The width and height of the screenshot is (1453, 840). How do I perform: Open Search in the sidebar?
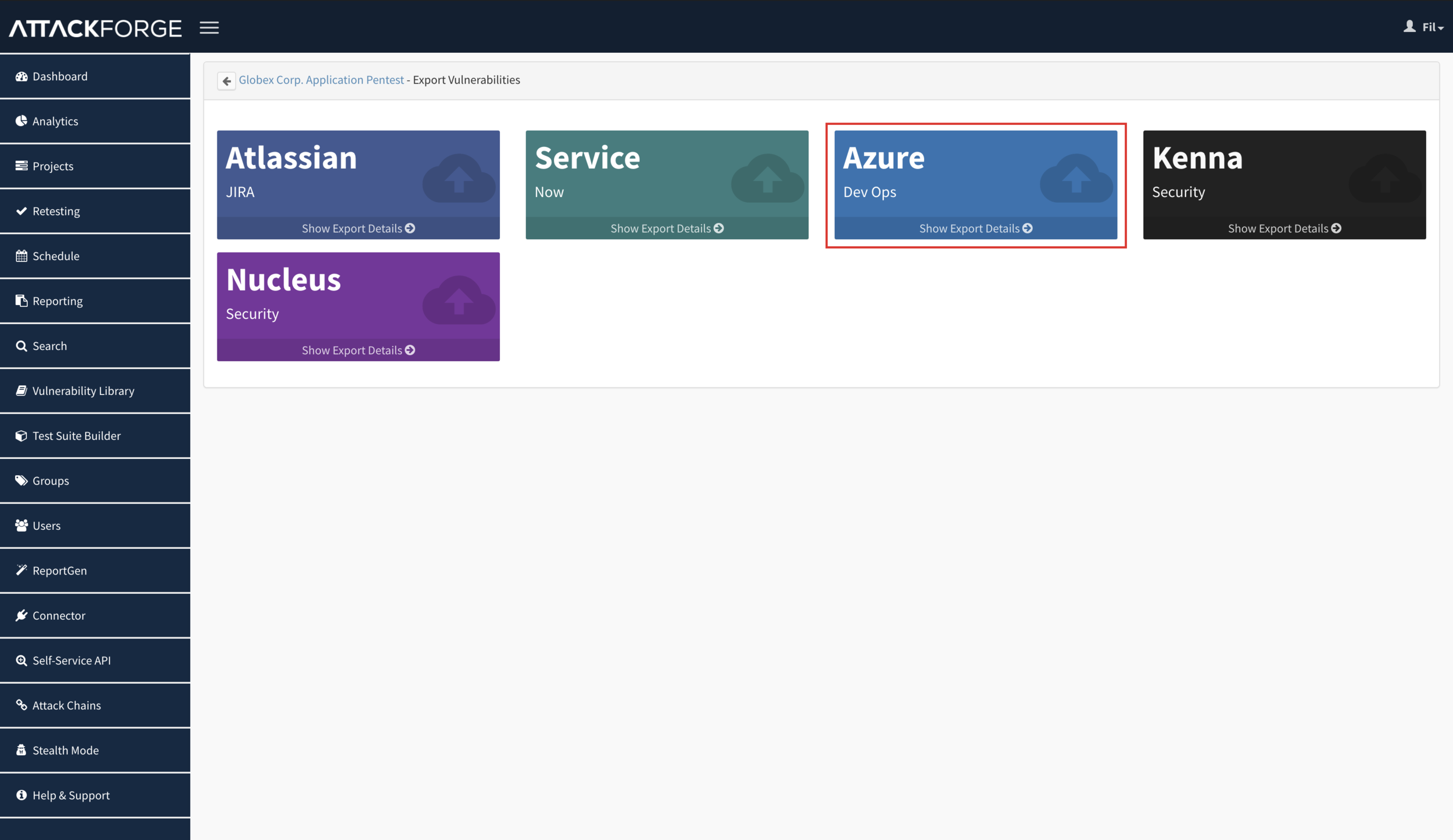coord(95,346)
